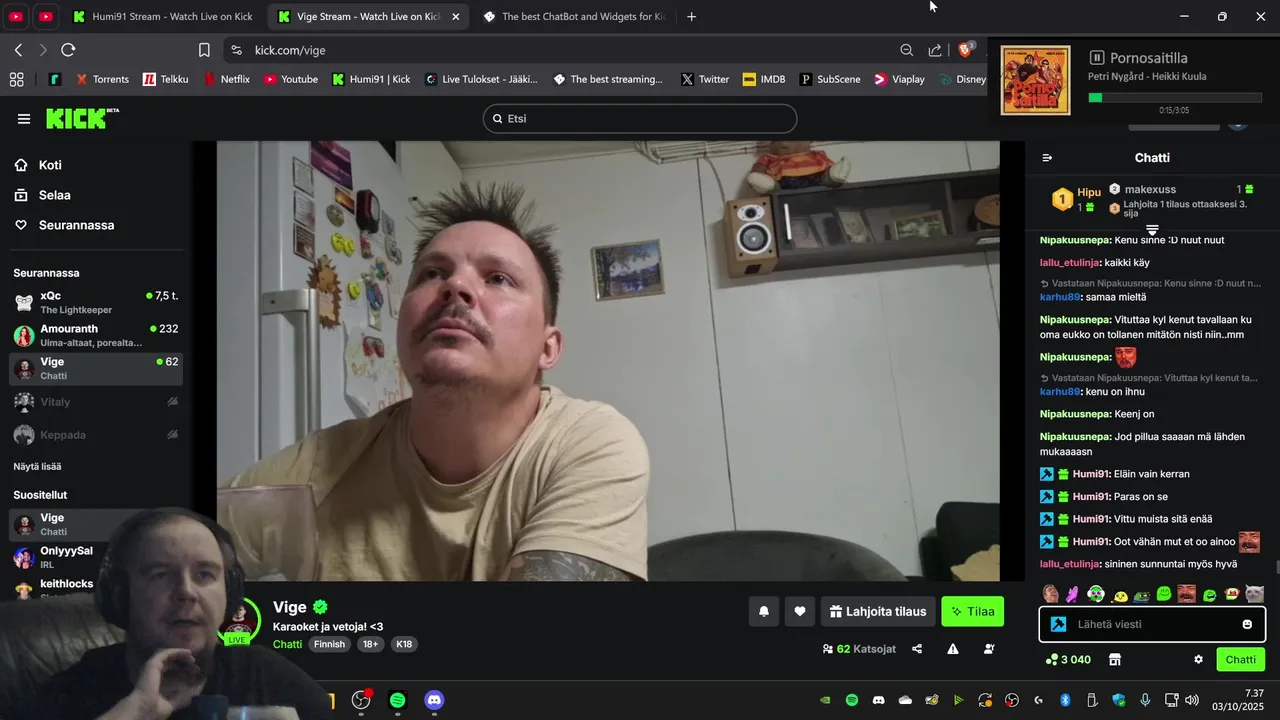The height and width of the screenshot is (720, 1280).
Task: Open the Kick hamburger menu
Action: coord(24,119)
